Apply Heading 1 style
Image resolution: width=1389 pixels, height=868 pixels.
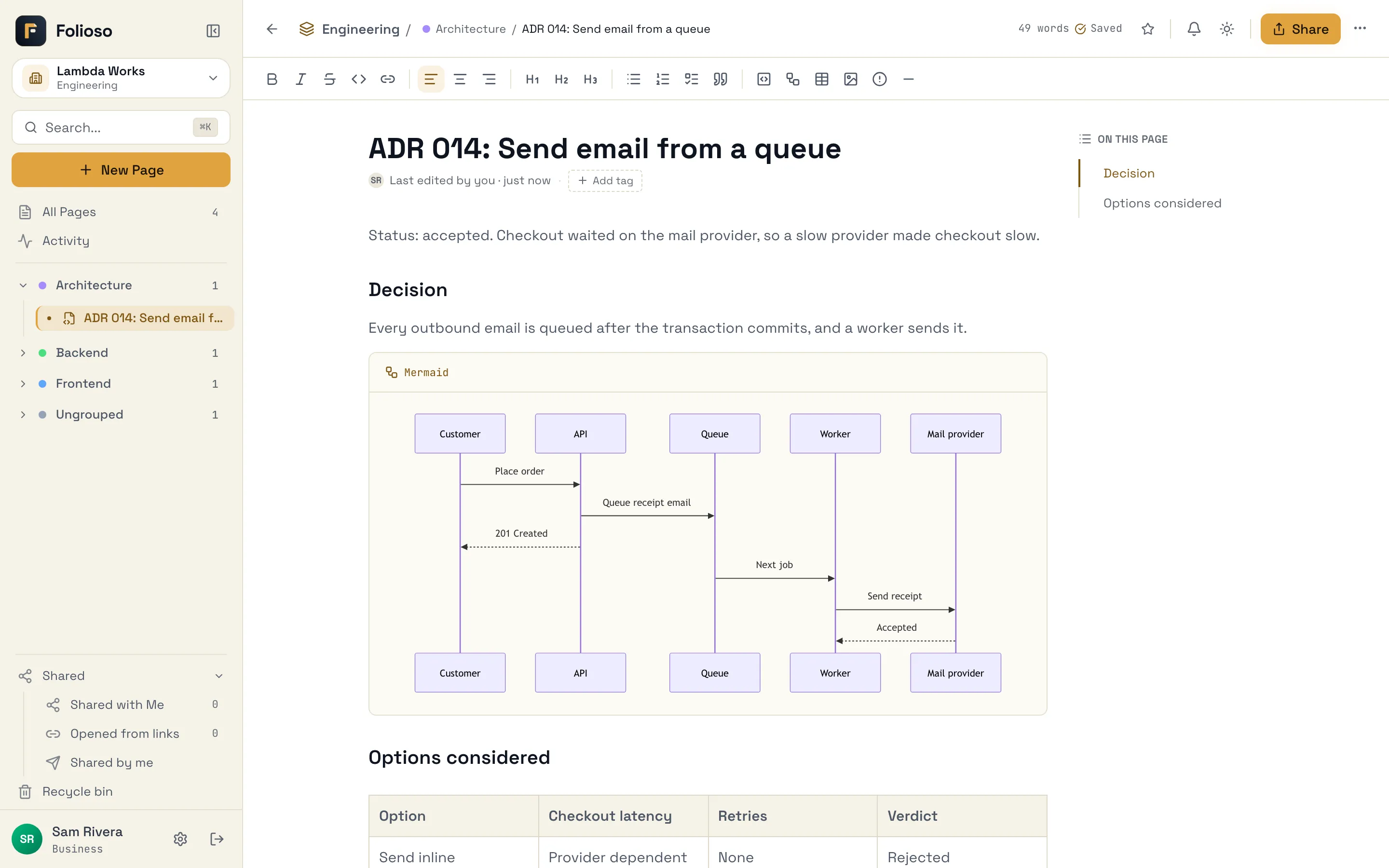[x=532, y=79]
